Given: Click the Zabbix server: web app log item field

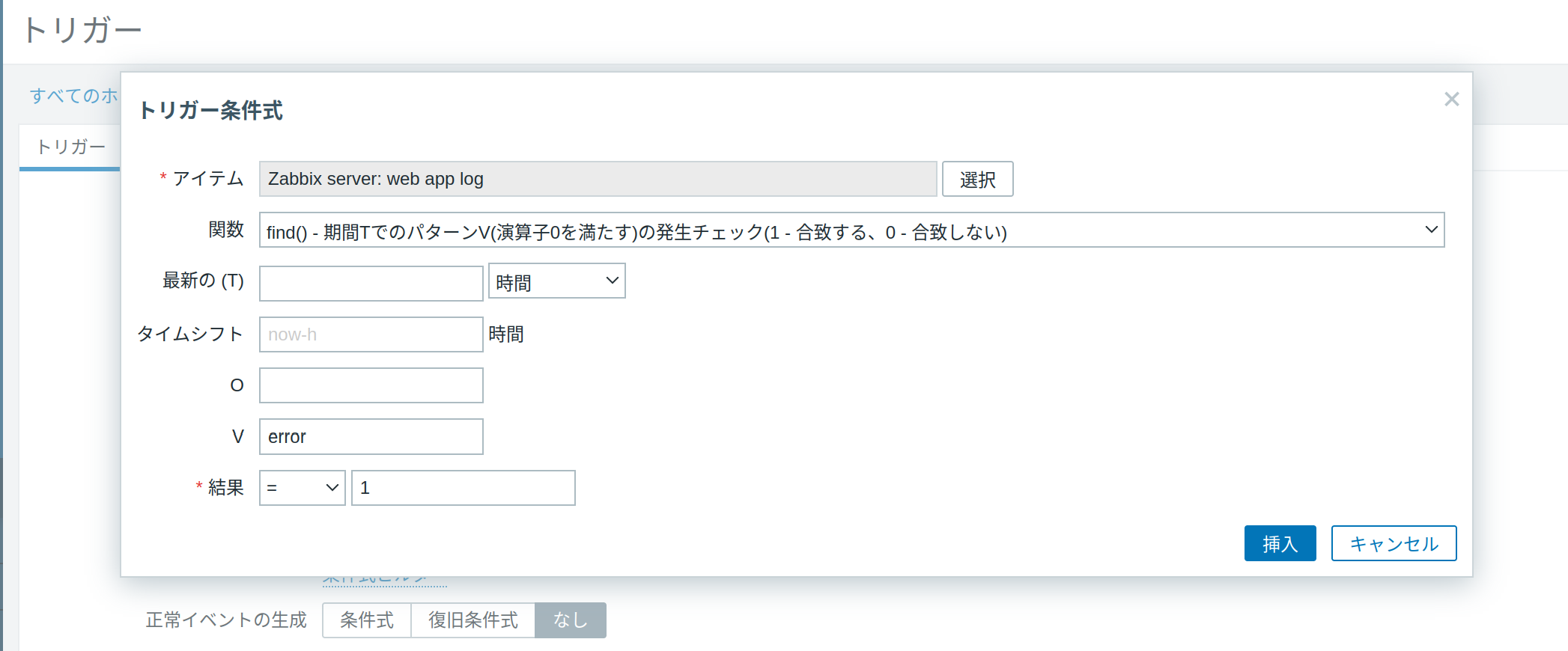Looking at the screenshot, I should [598, 180].
